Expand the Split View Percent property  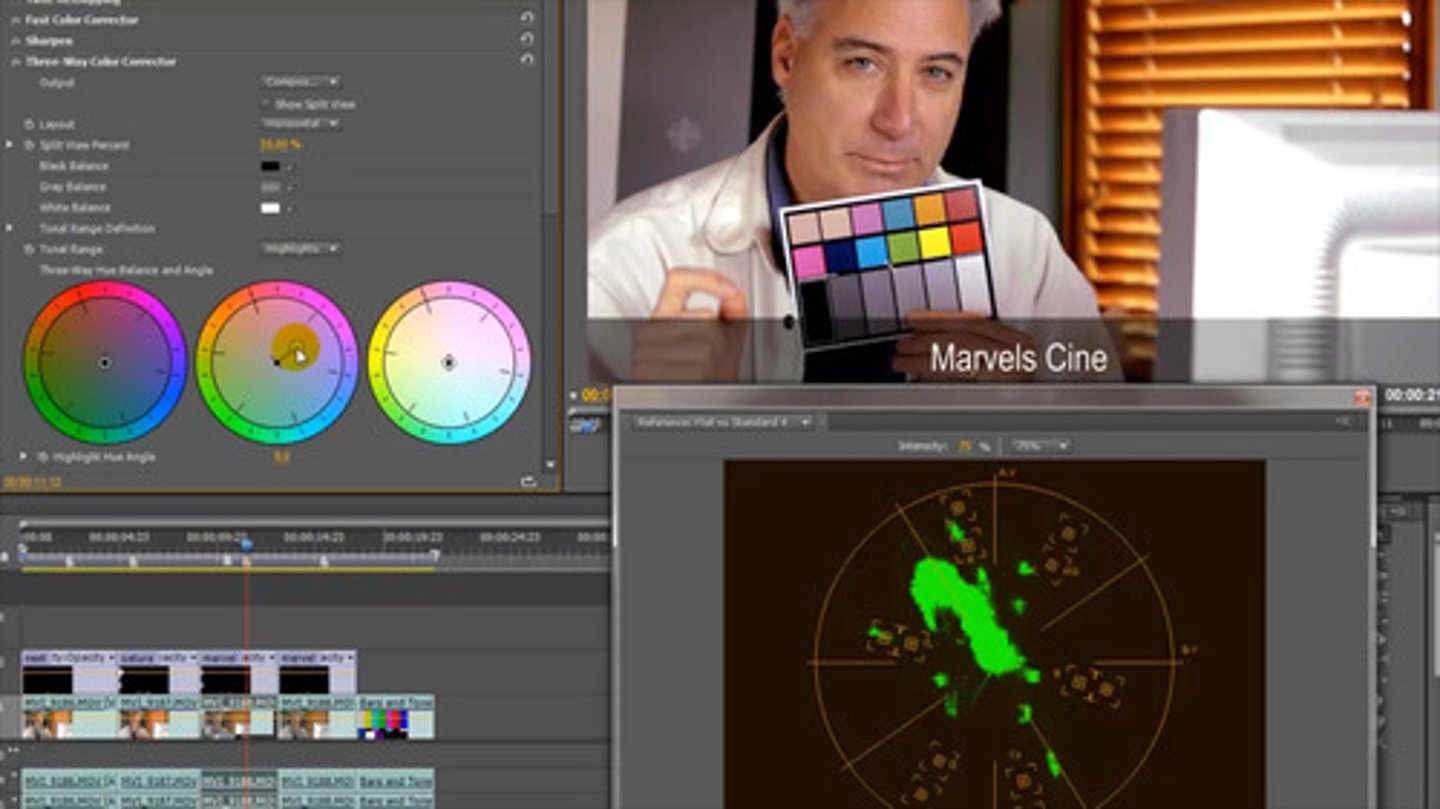[x=10, y=145]
